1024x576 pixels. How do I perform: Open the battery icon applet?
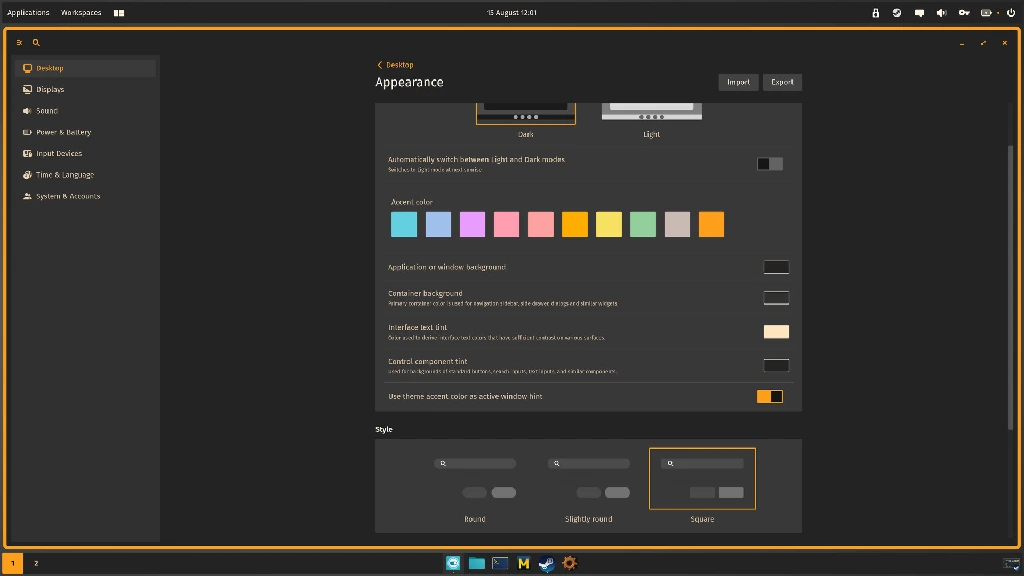(x=987, y=12)
